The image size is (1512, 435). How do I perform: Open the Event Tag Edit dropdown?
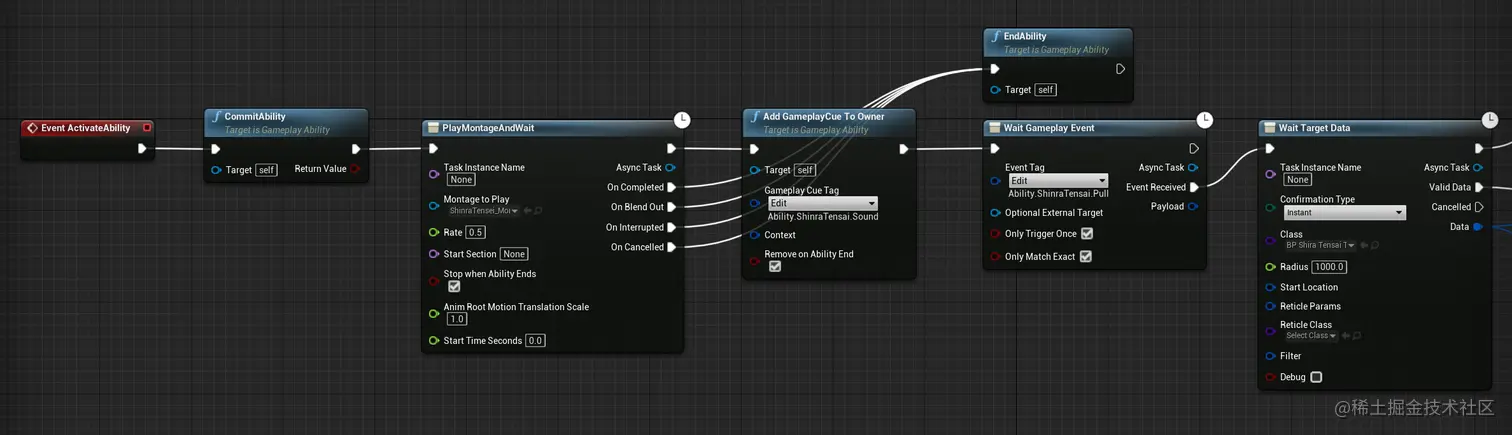point(1058,181)
